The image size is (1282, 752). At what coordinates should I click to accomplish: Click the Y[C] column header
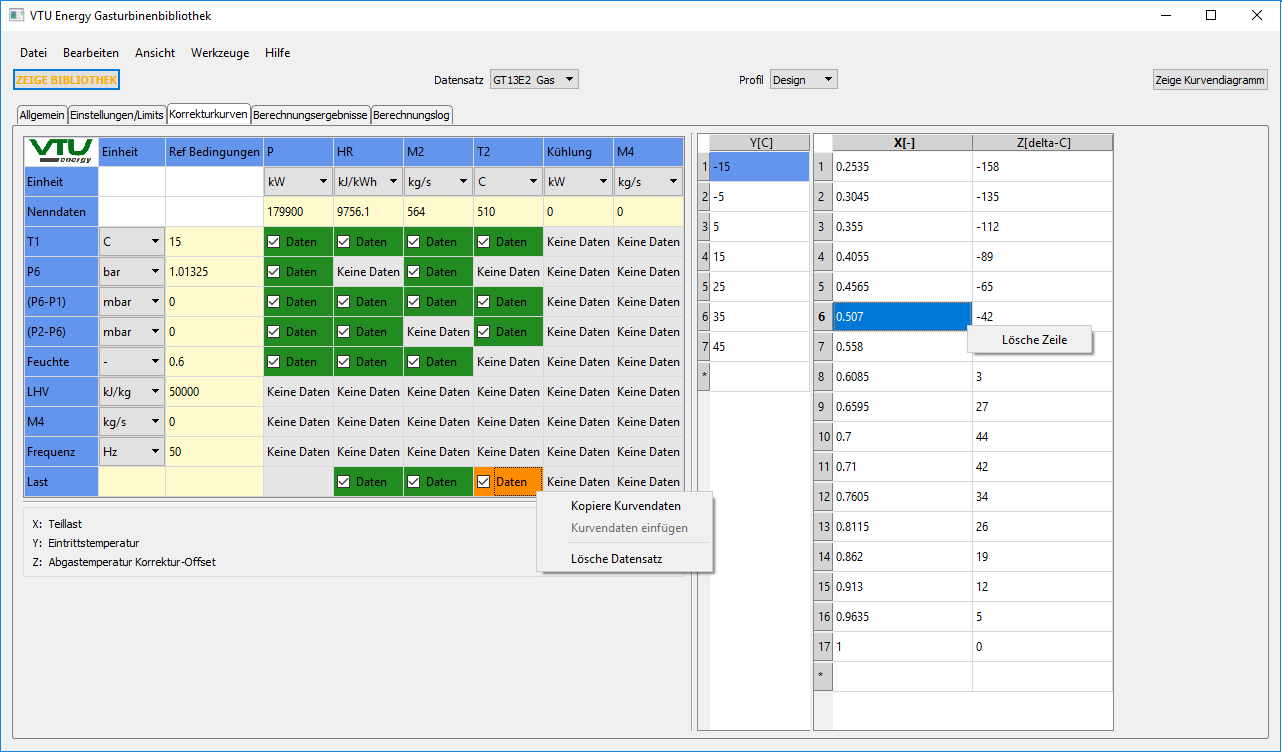click(x=760, y=143)
